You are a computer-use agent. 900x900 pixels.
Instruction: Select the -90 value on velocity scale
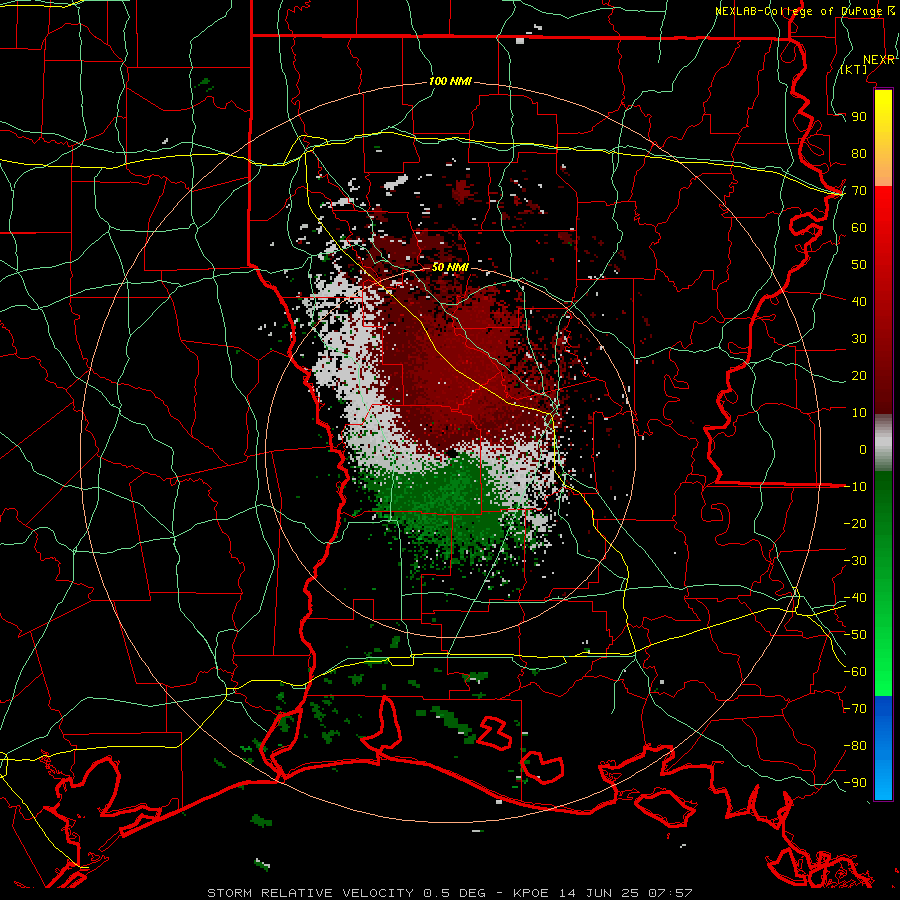tap(855, 783)
